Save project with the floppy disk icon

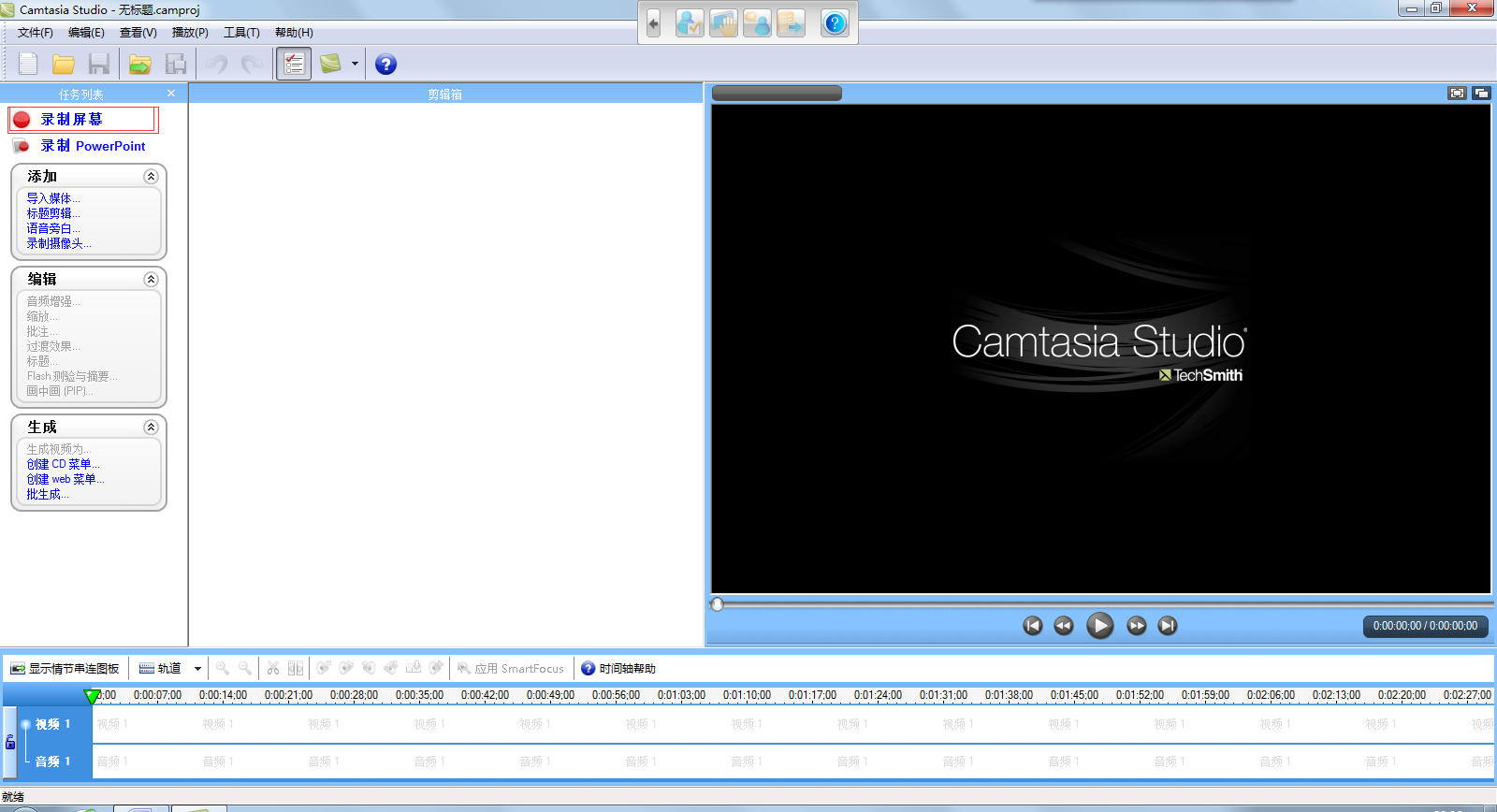[99, 64]
